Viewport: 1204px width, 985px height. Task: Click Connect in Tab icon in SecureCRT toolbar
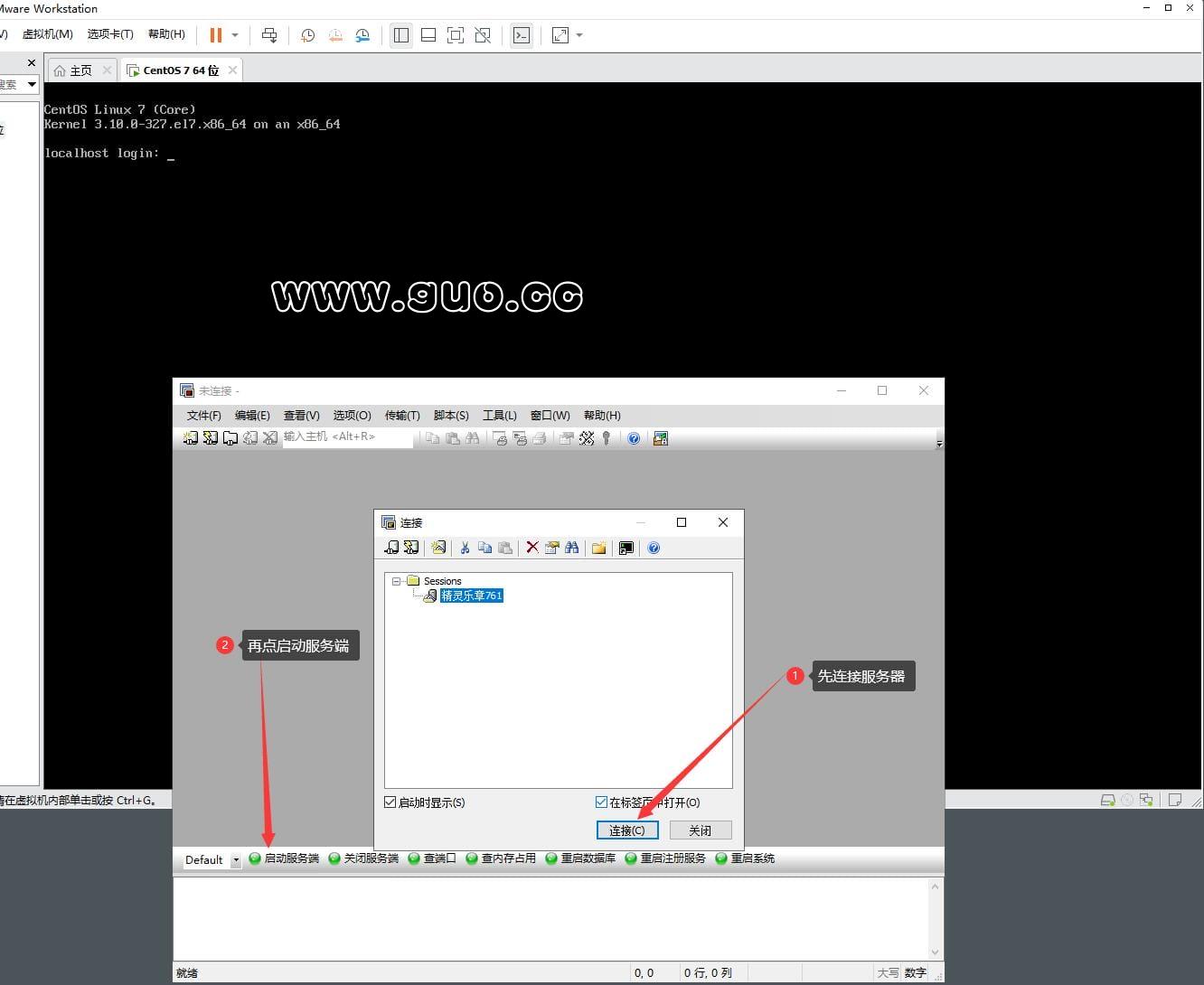pos(230,438)
